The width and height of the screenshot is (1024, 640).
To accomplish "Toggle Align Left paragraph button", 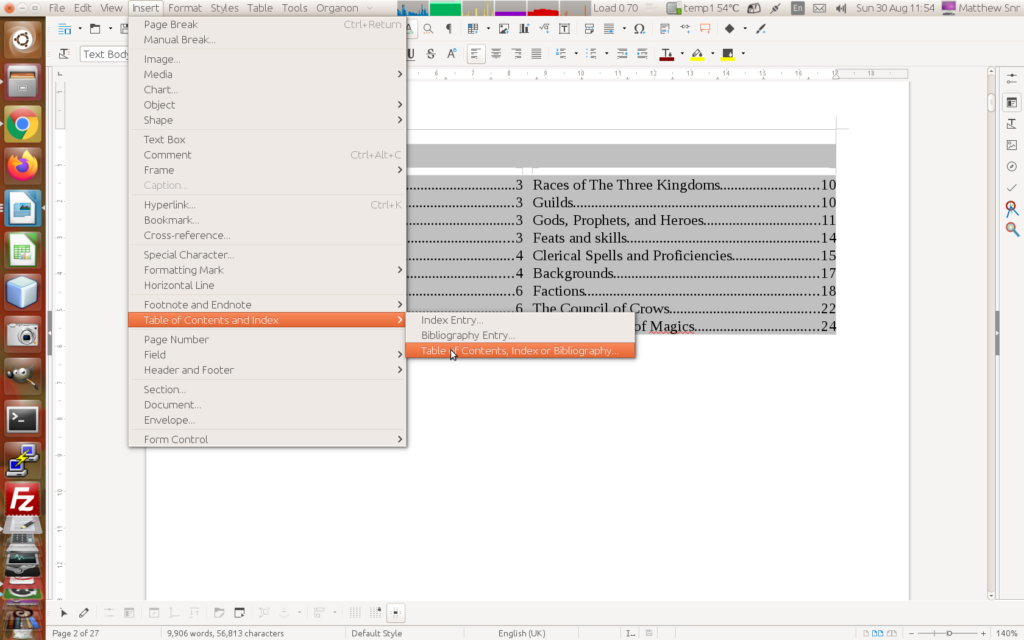I will pyautogui.click(x=476, y=54).
